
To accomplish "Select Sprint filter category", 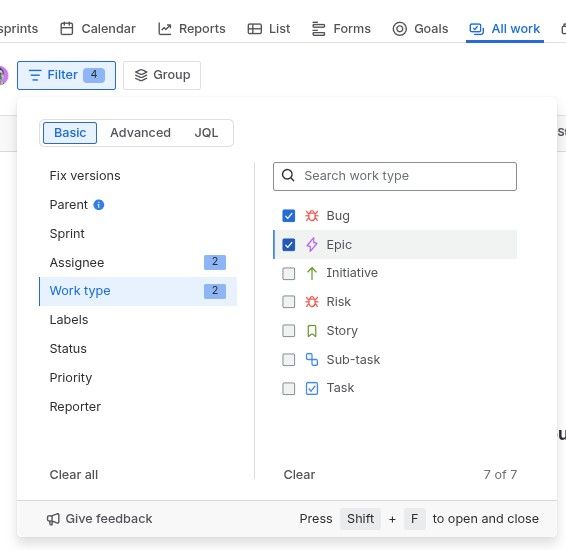I will pos(138,233).
